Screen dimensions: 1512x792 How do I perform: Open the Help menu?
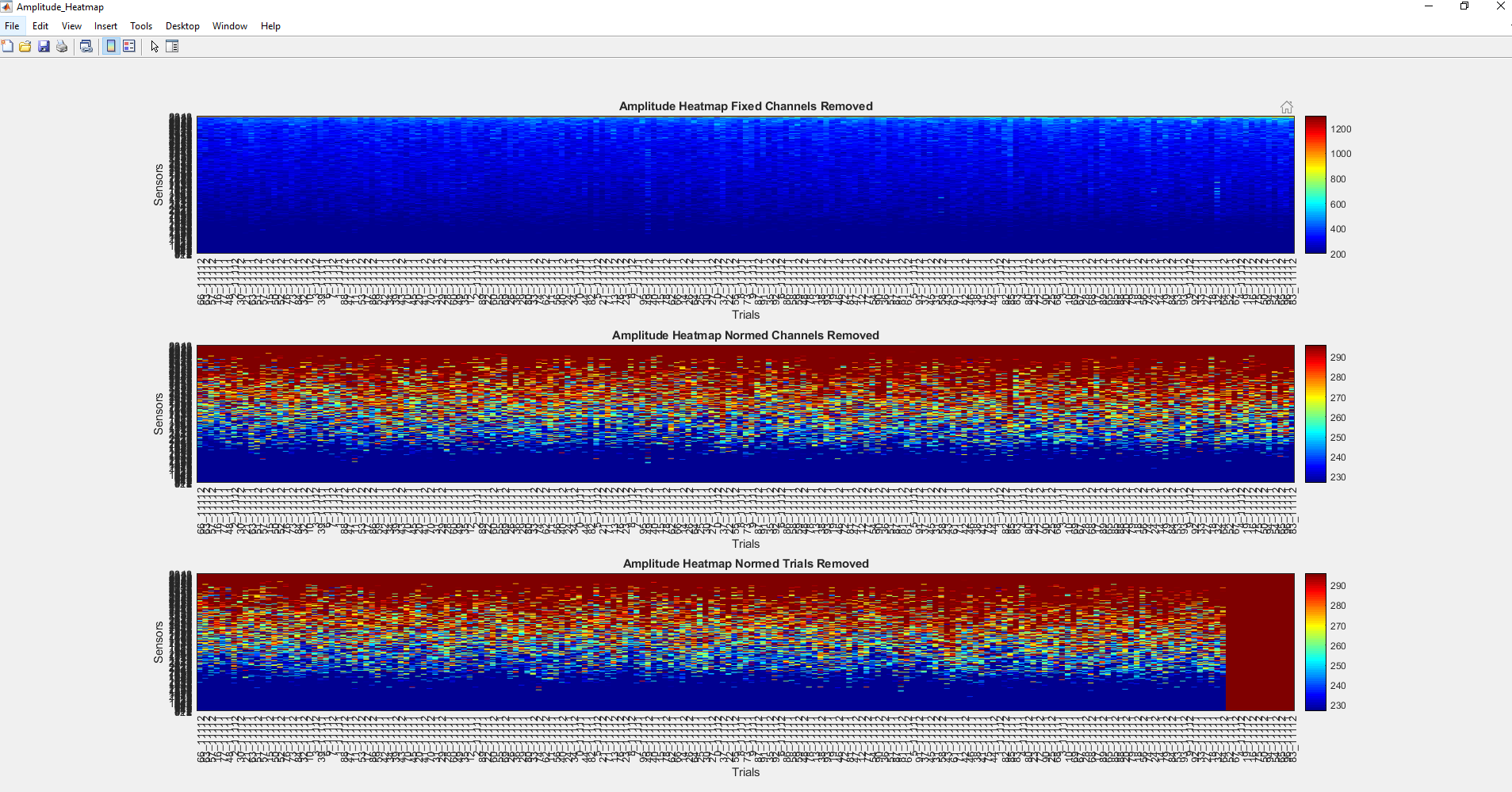tap(270, 26)
